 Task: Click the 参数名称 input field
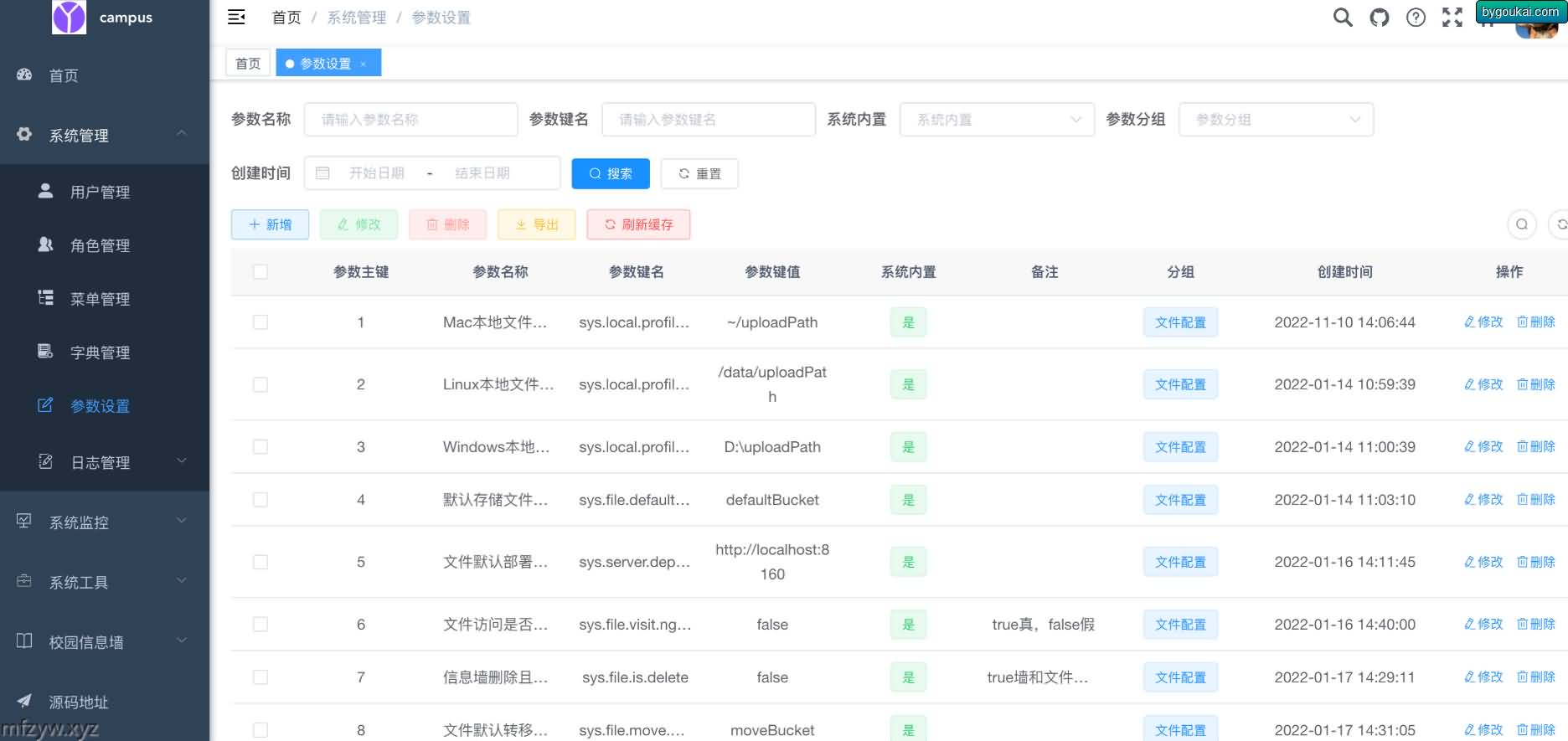click(410, 120)
